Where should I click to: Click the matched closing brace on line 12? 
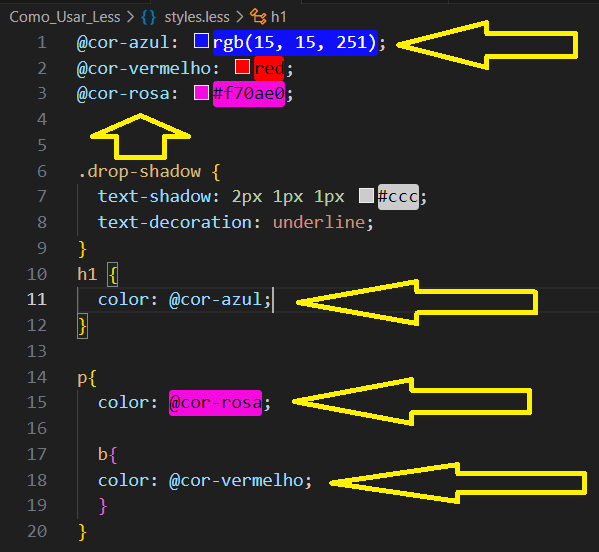(83, 326)
